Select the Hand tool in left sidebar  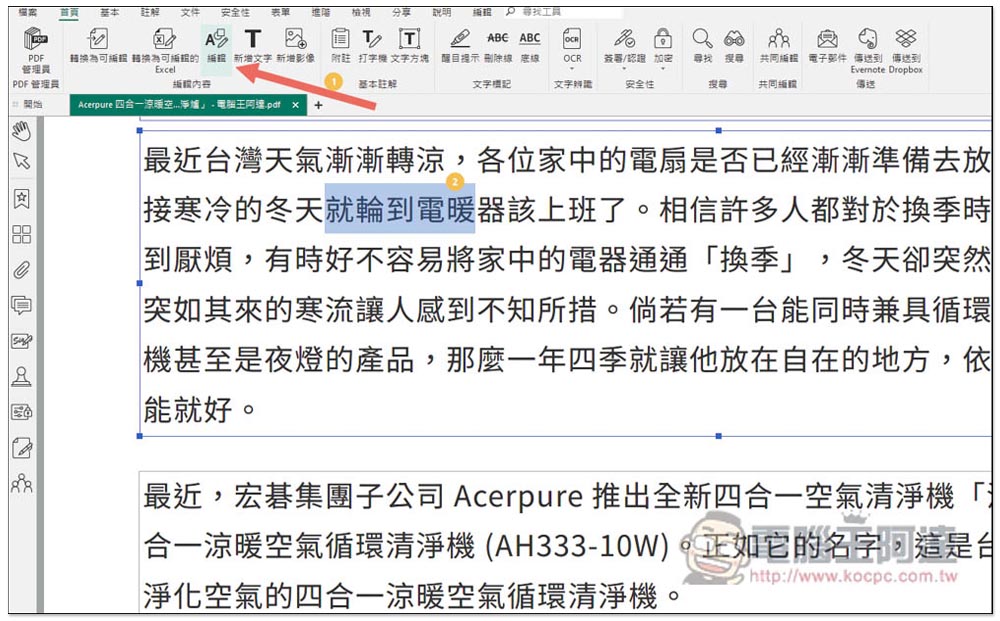[22, 131]
